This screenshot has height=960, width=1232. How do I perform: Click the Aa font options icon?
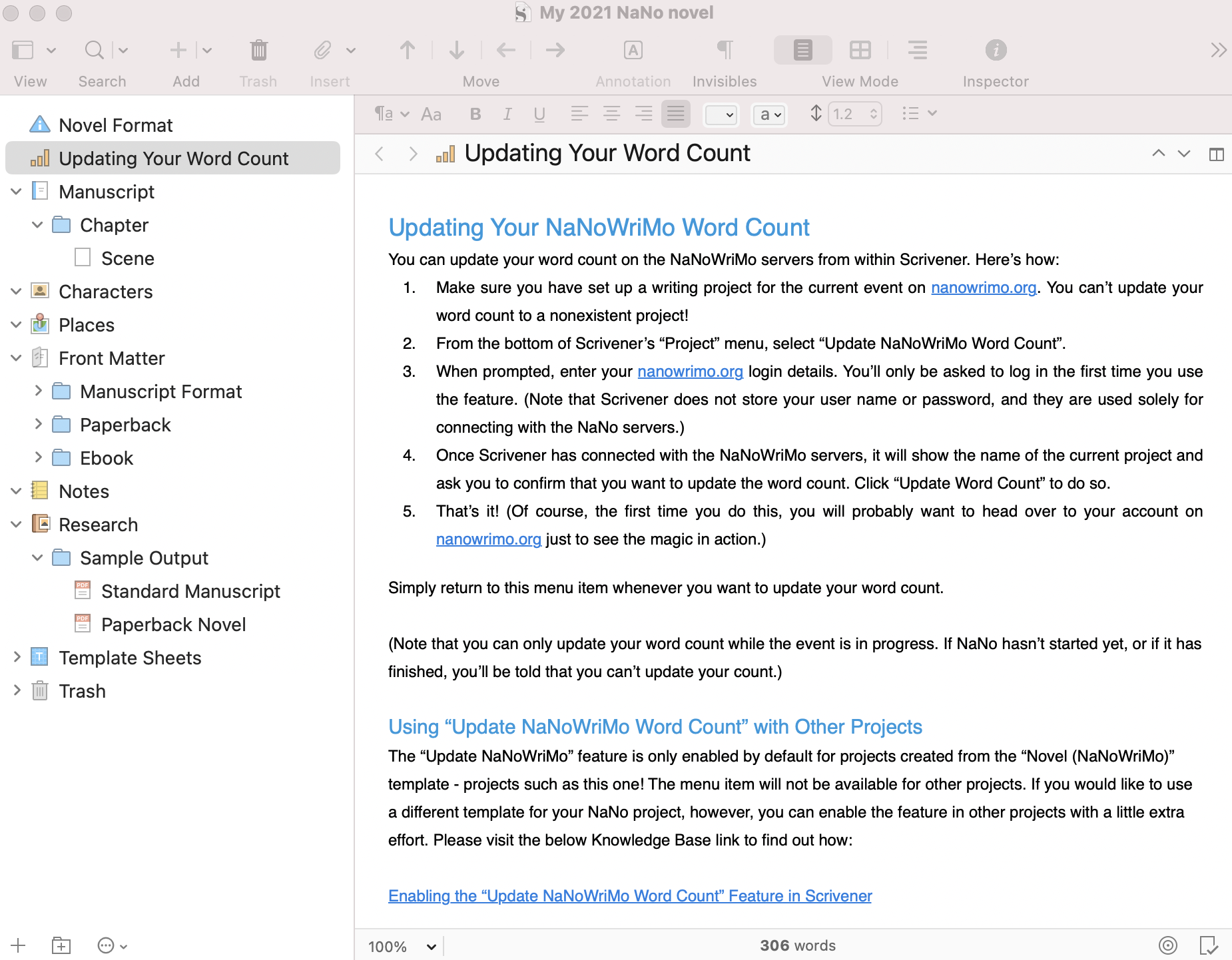coord(432,115)
